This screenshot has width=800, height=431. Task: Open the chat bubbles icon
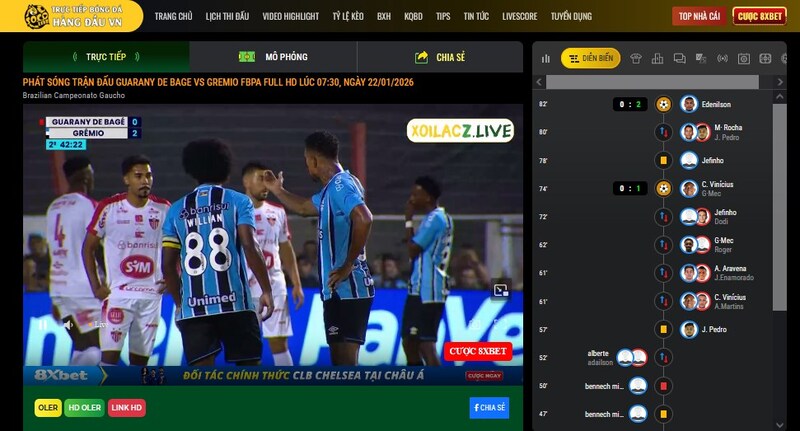(x=679, y=58)
